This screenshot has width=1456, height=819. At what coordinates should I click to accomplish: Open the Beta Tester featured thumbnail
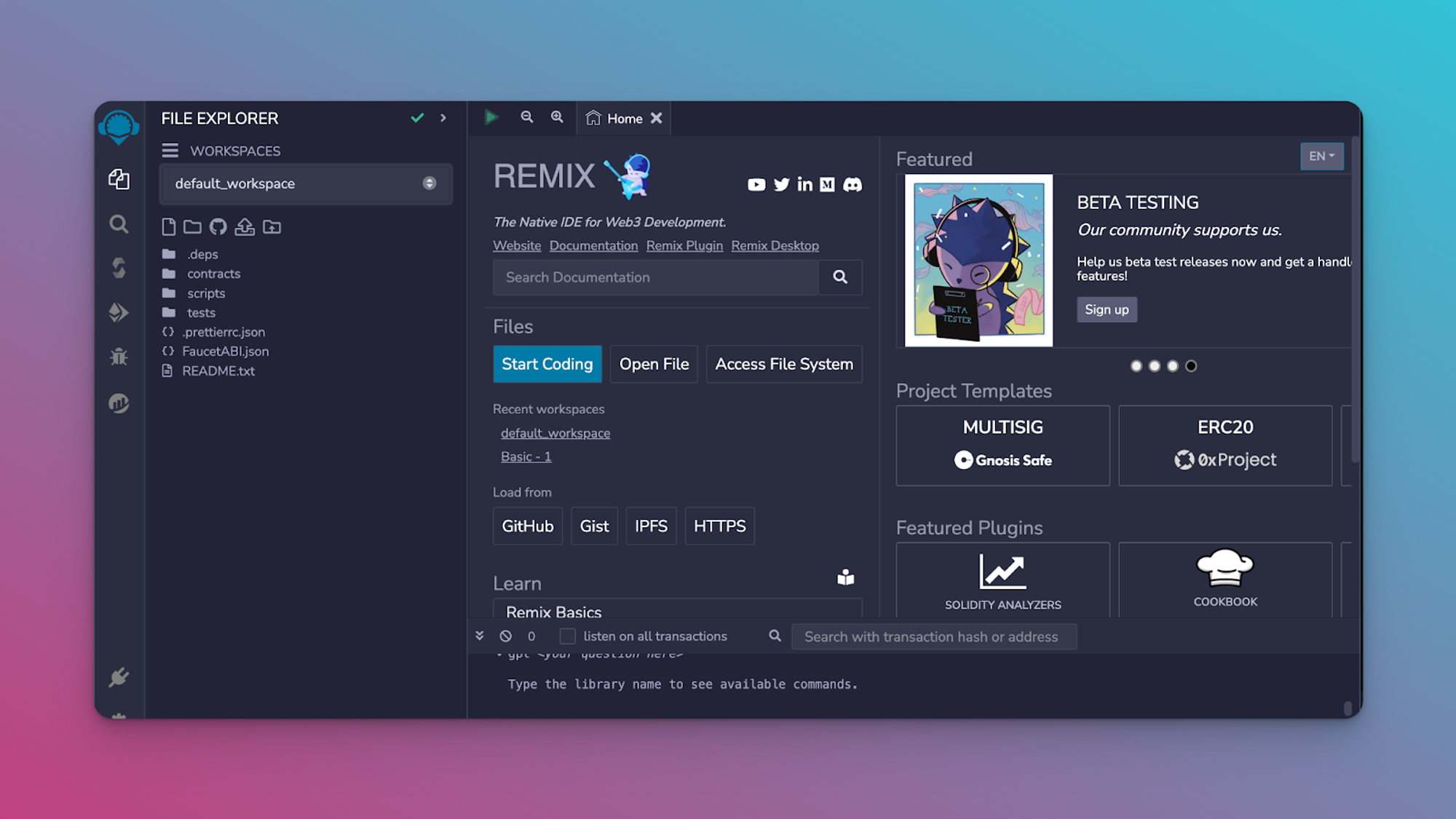tap(978, 260)
